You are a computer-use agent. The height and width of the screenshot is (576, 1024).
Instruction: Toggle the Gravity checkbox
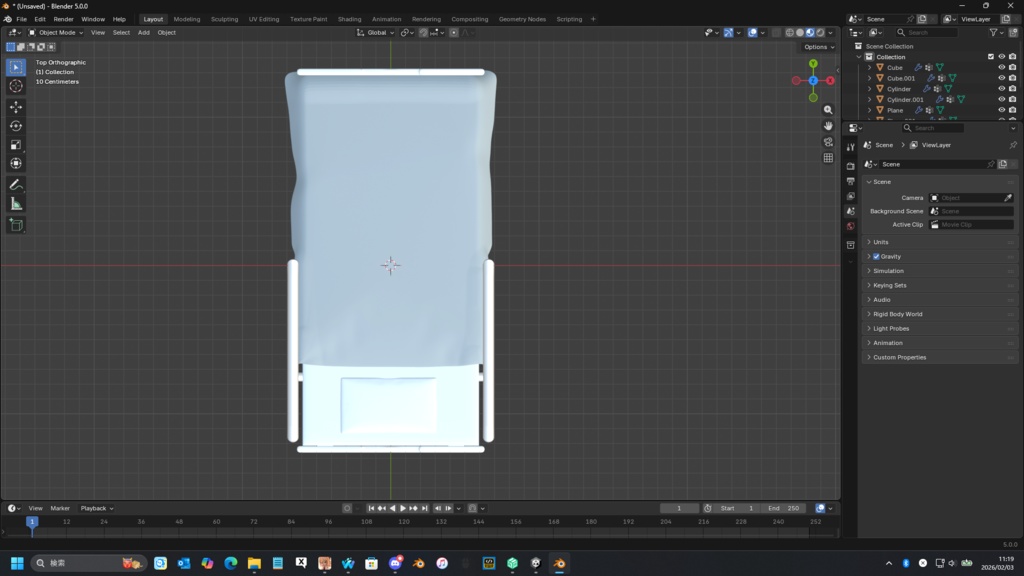coord(876,257)
